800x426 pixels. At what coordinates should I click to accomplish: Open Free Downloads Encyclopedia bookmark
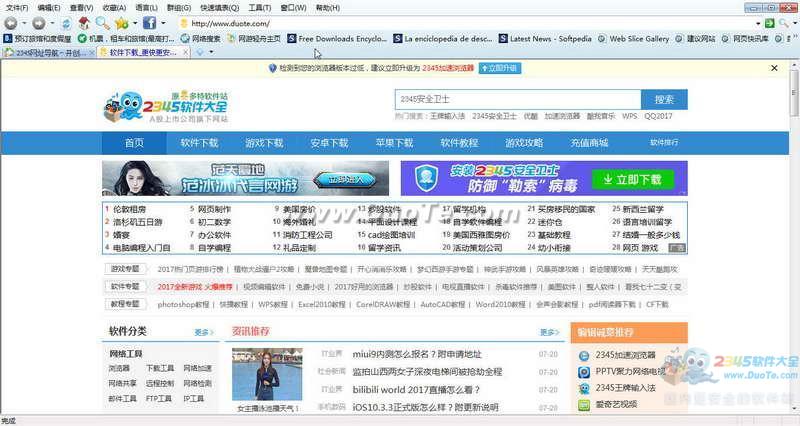[337, 38]
